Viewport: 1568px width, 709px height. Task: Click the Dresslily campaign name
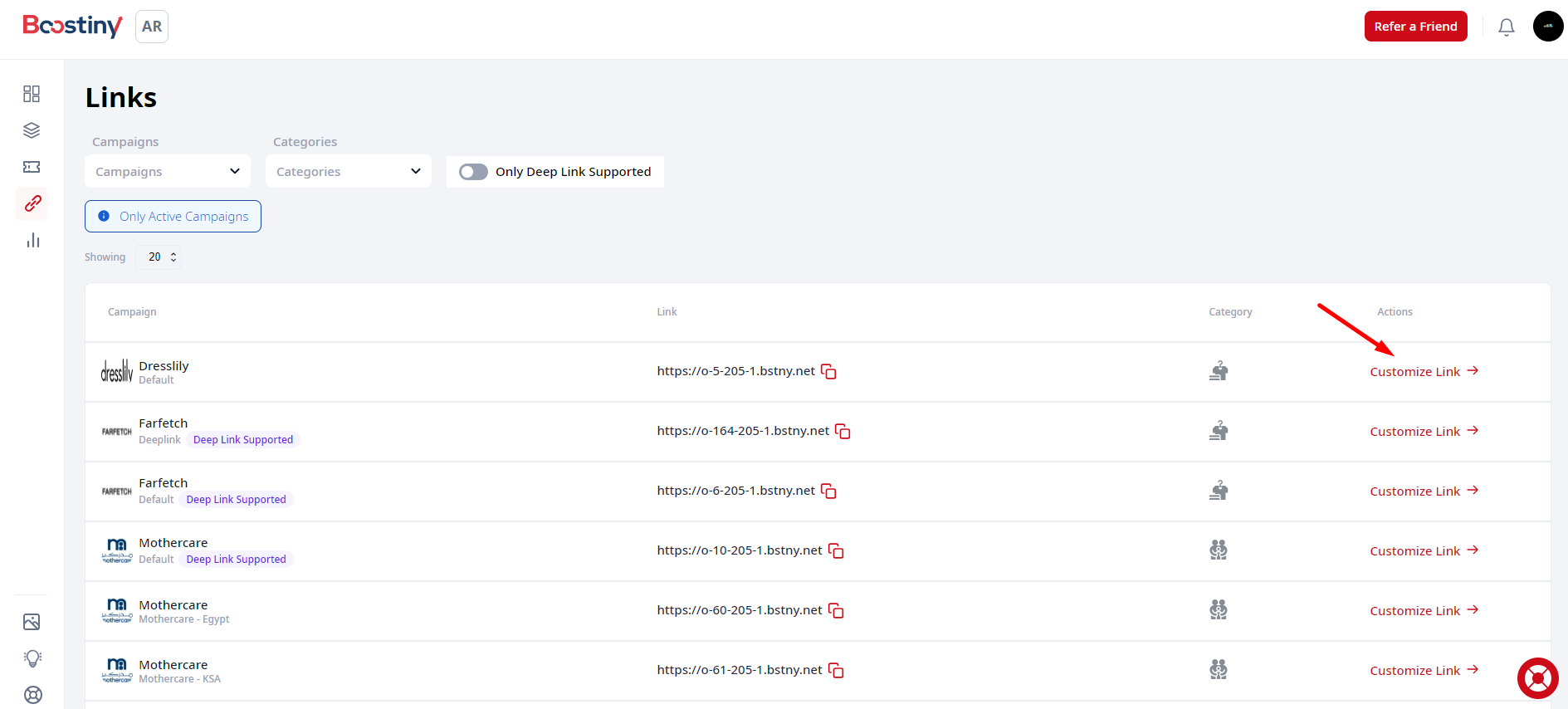(164, 366)
